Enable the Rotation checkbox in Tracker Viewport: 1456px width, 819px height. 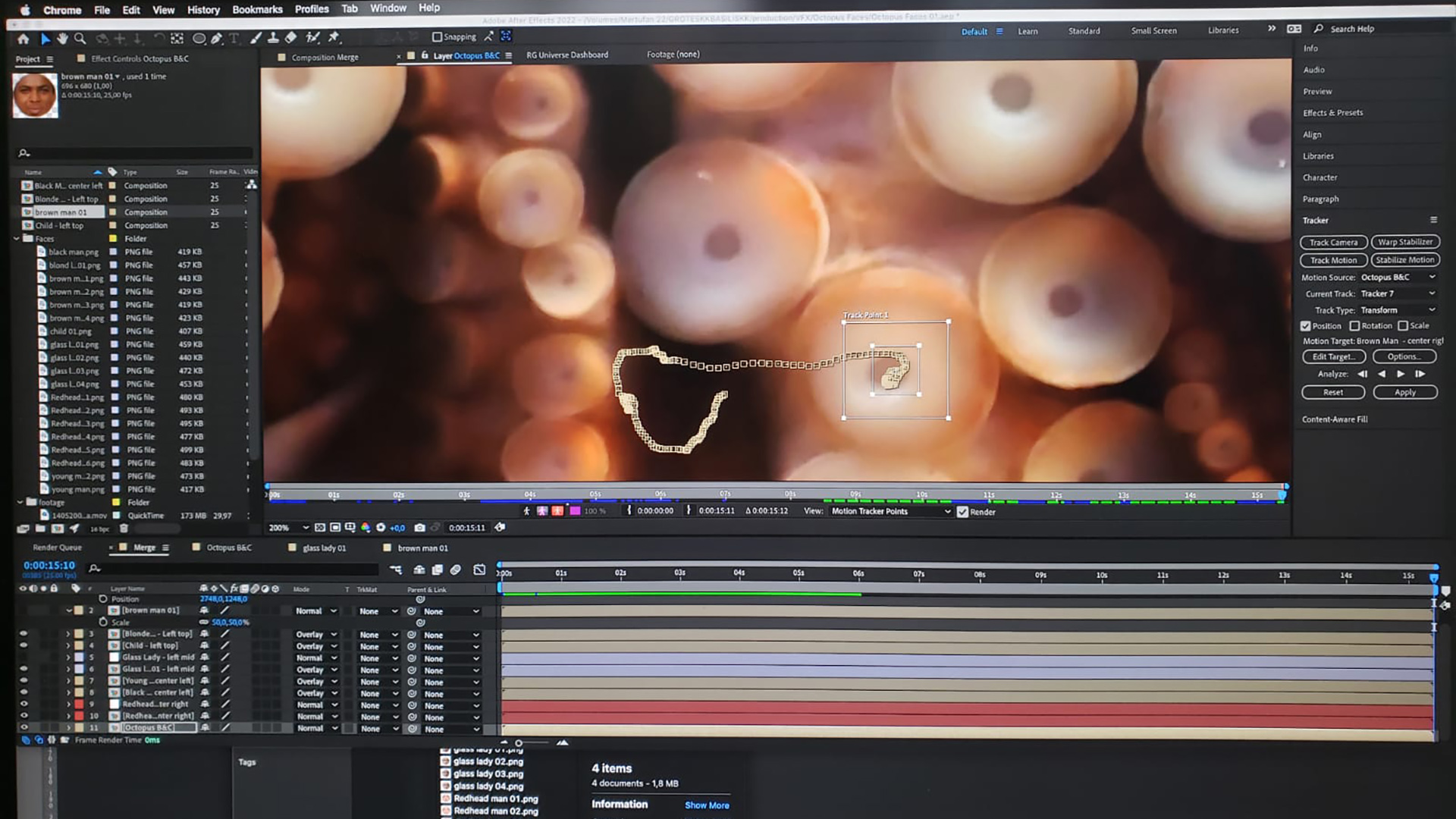[1354, 326]
